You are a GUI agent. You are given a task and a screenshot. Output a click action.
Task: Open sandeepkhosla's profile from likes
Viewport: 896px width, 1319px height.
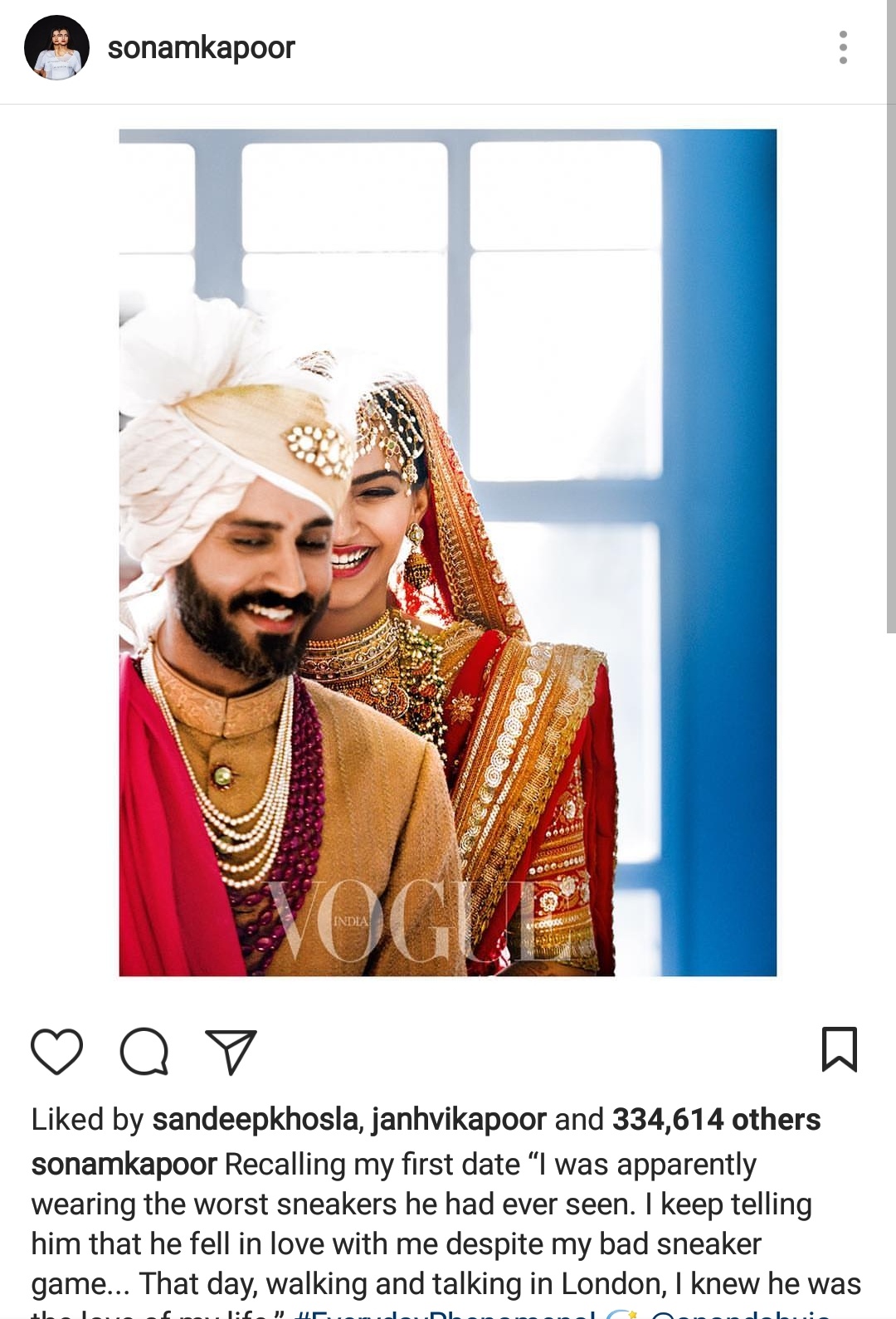[x=255, y=1120]
